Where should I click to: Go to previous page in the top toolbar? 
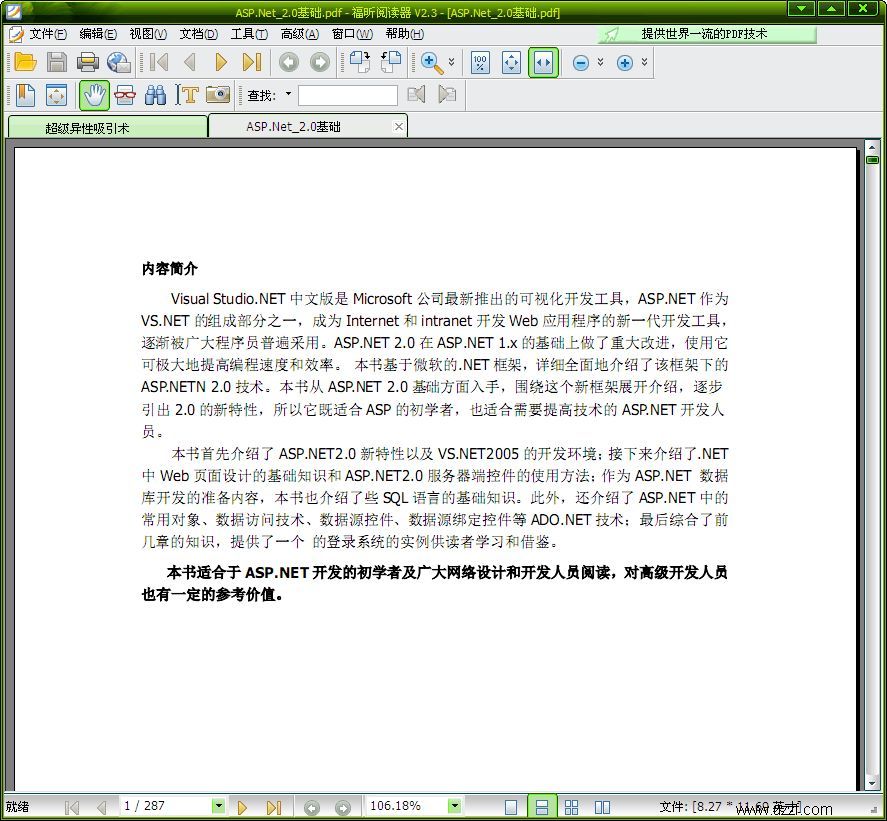point(190,62)
